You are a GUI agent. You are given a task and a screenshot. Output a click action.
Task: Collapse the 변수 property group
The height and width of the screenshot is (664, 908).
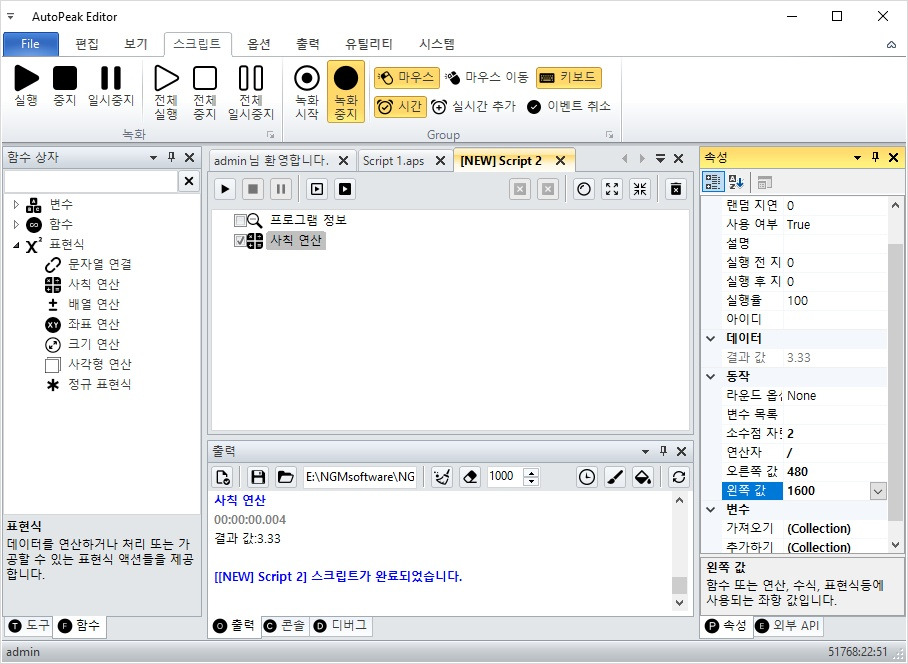(x=711, y=510)
